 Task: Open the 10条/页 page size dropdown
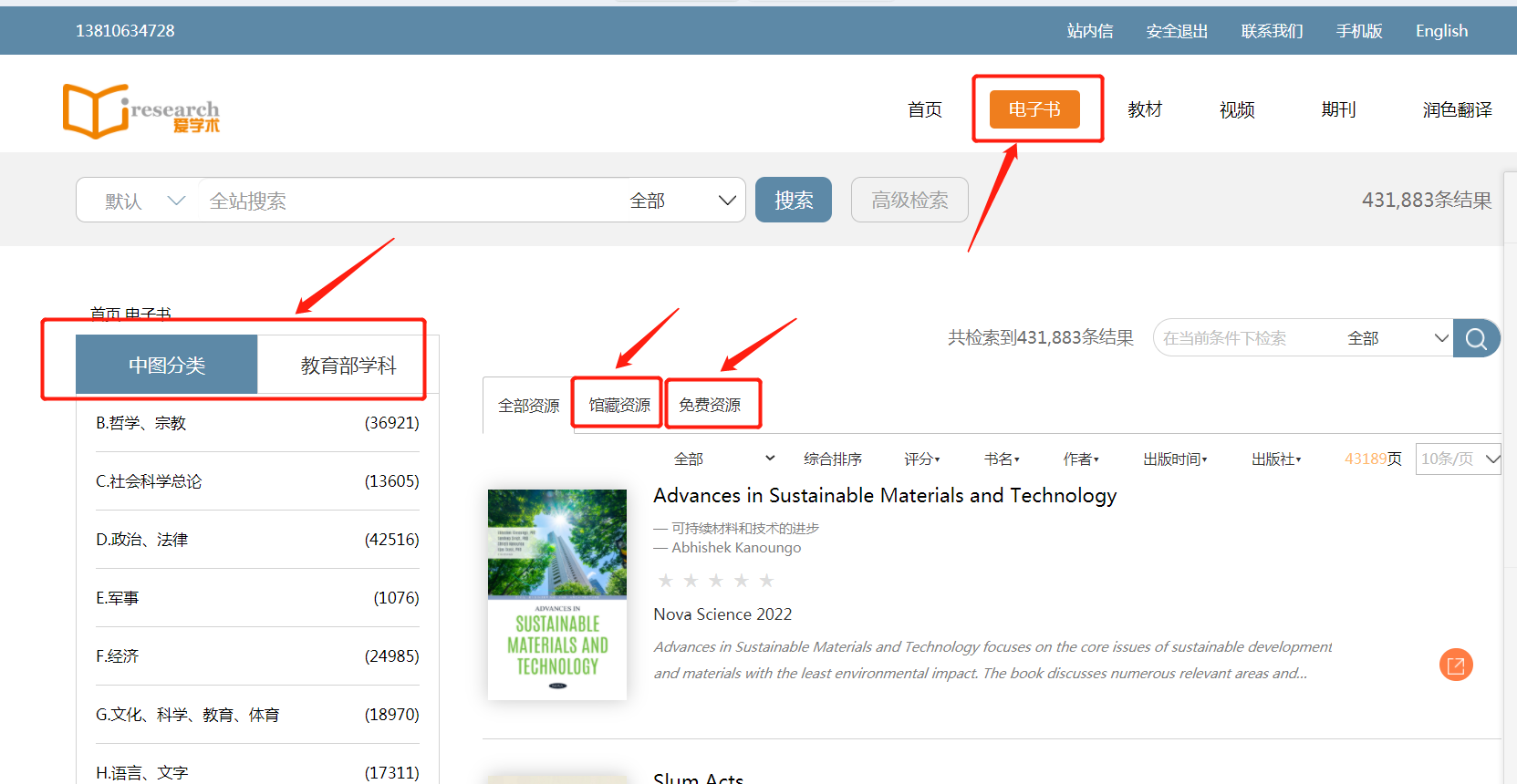click(1458, 459)
